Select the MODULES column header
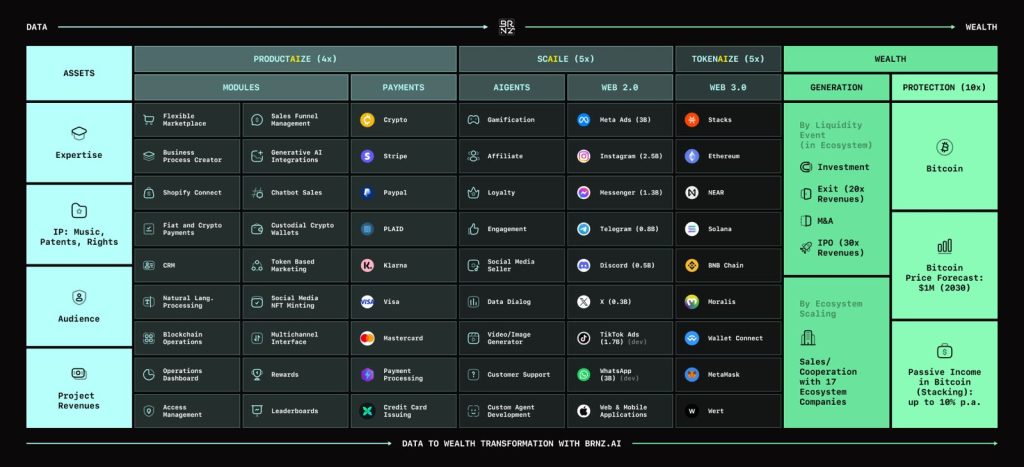Image resolution: width=1024 pixels, height=467 pixels. point(241,87)
